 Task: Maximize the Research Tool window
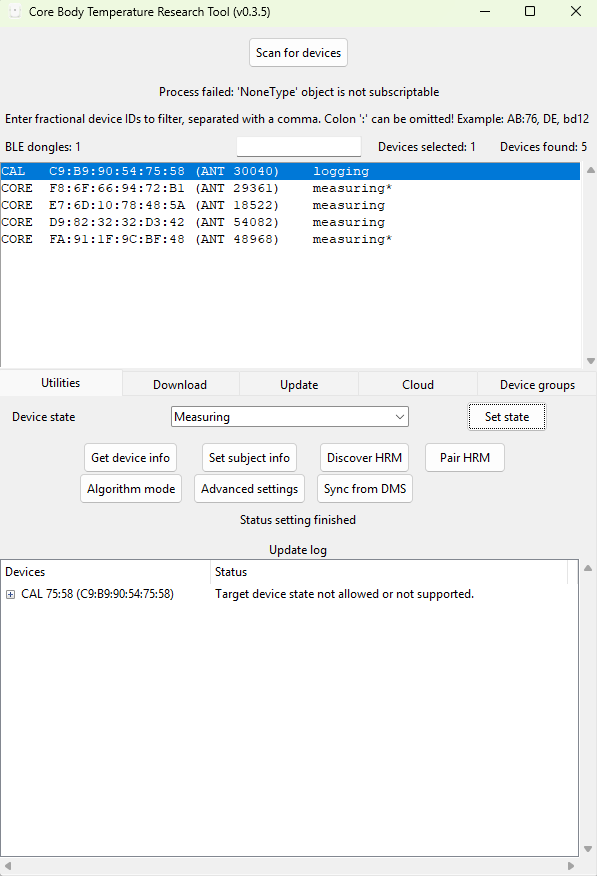[x=530, y=12]
